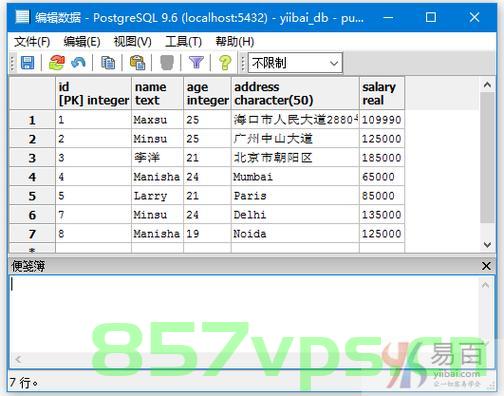Click the Undo arrow icon

click(x=78, y=62)
